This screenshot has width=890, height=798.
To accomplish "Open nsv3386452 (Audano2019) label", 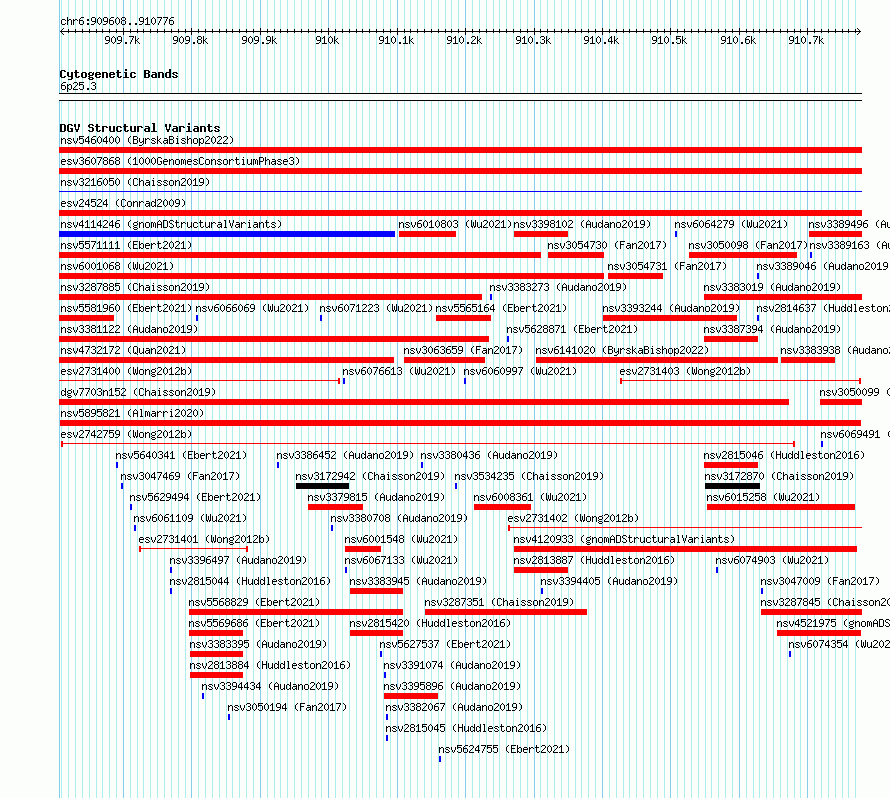I will 345,455.
